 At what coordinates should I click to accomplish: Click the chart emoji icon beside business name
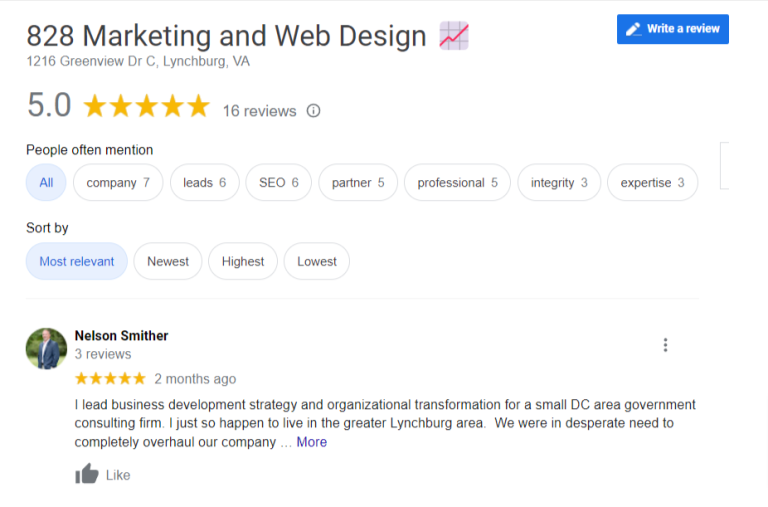point(454,36)
